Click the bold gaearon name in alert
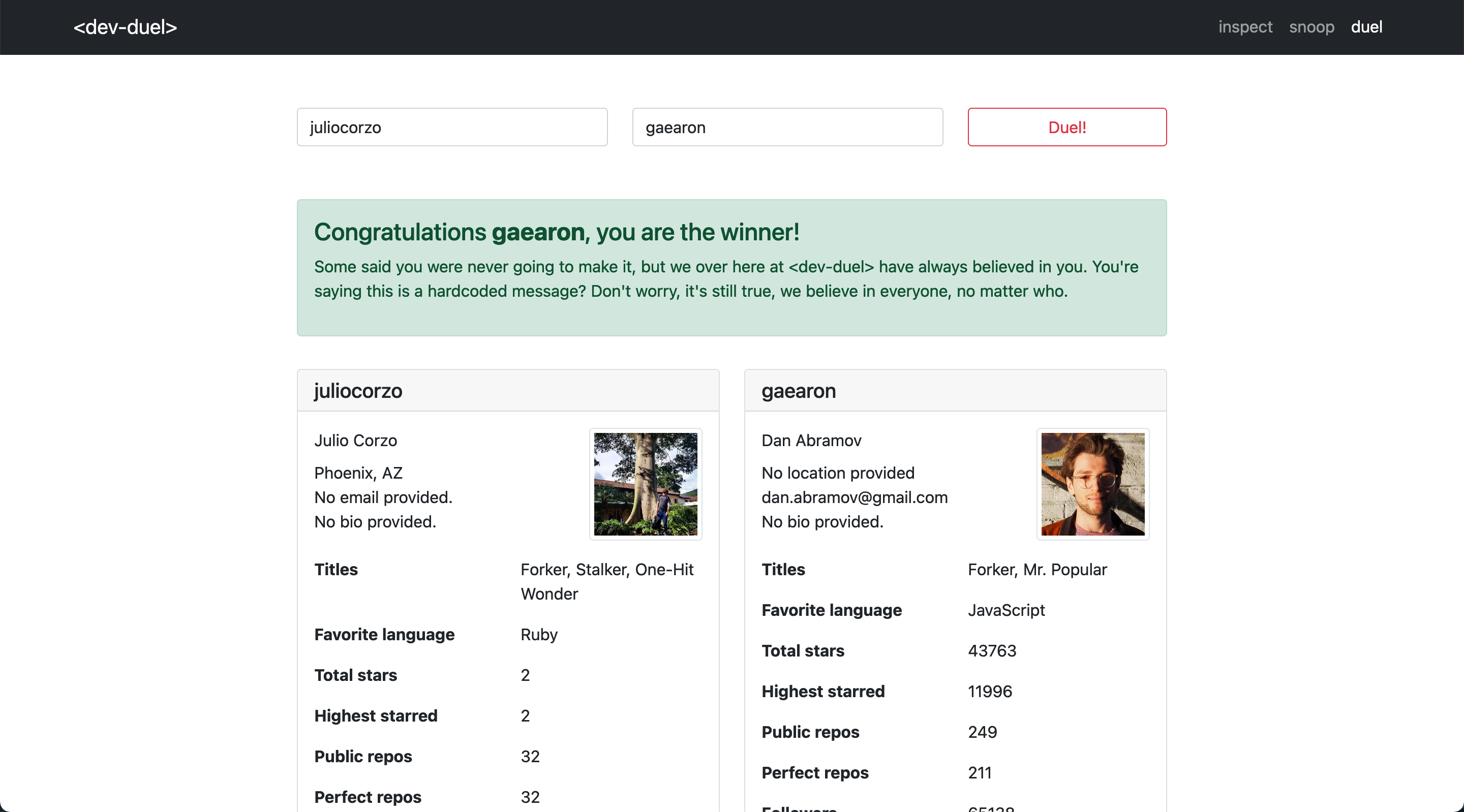Image resolution: width=1464 pixels, height=812 pixels. 538,232
